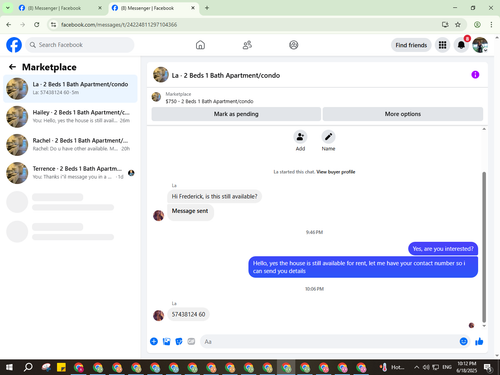Open a new browser tab
500x375 pixels.
207,8
